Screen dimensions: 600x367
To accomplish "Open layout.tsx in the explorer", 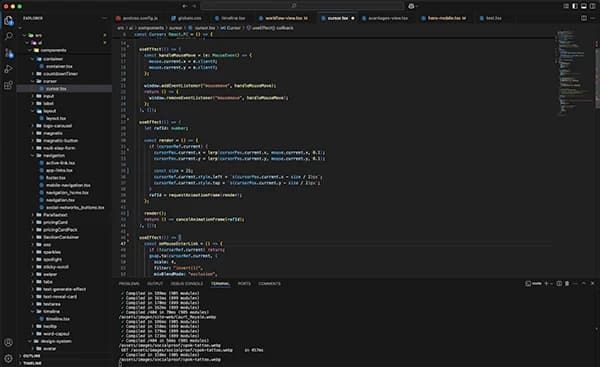I will [56, 118].
